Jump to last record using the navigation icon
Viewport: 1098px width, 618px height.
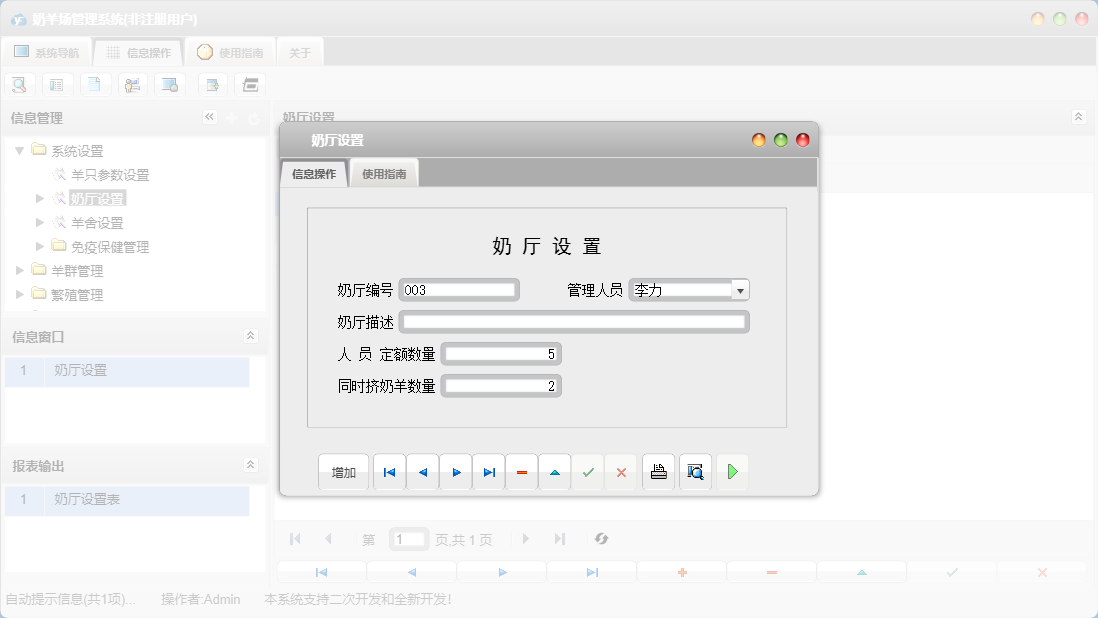(488, 471)
